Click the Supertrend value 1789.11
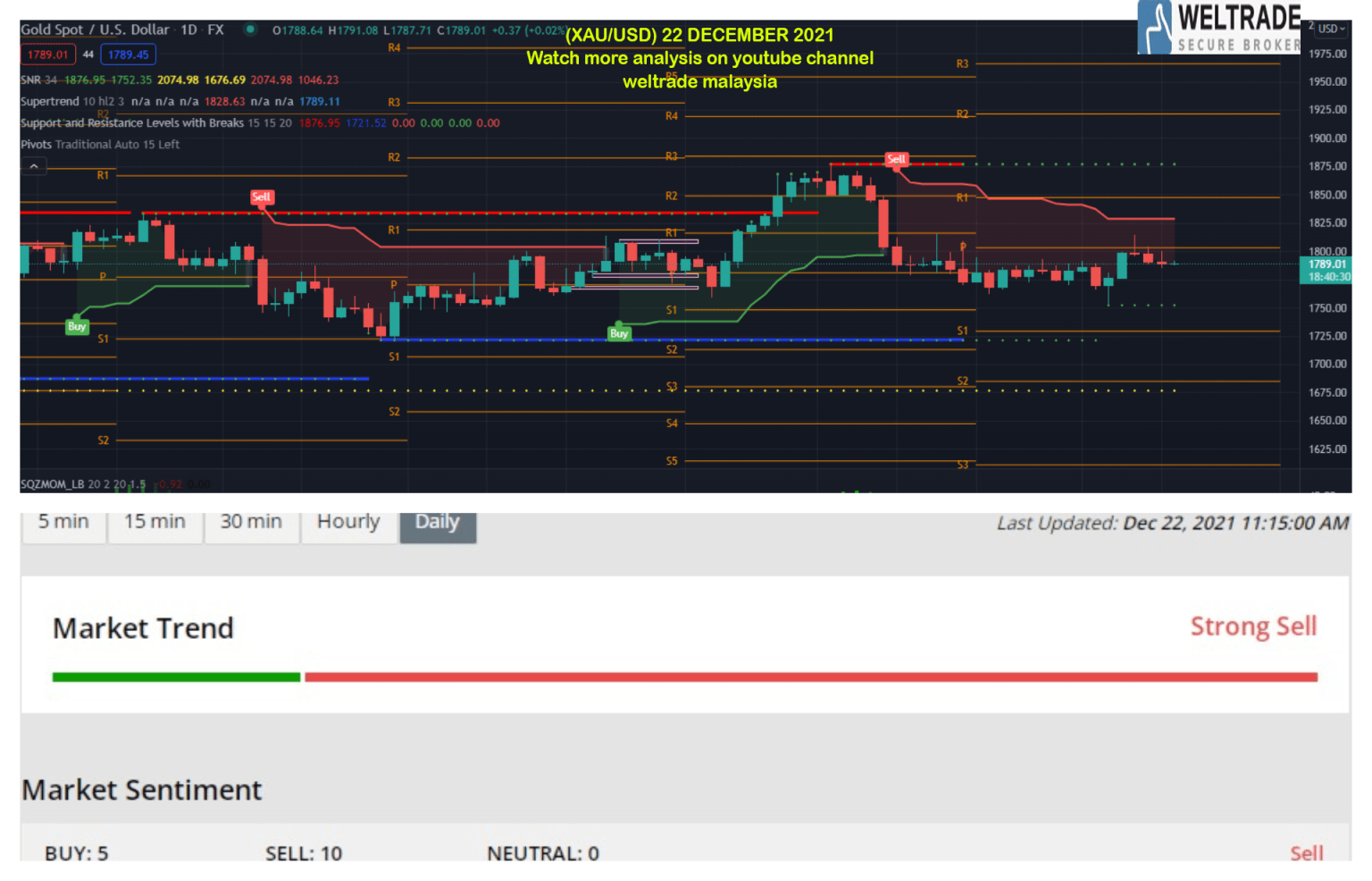Viewport: 1372px width, 881px height. pos(320,102)
